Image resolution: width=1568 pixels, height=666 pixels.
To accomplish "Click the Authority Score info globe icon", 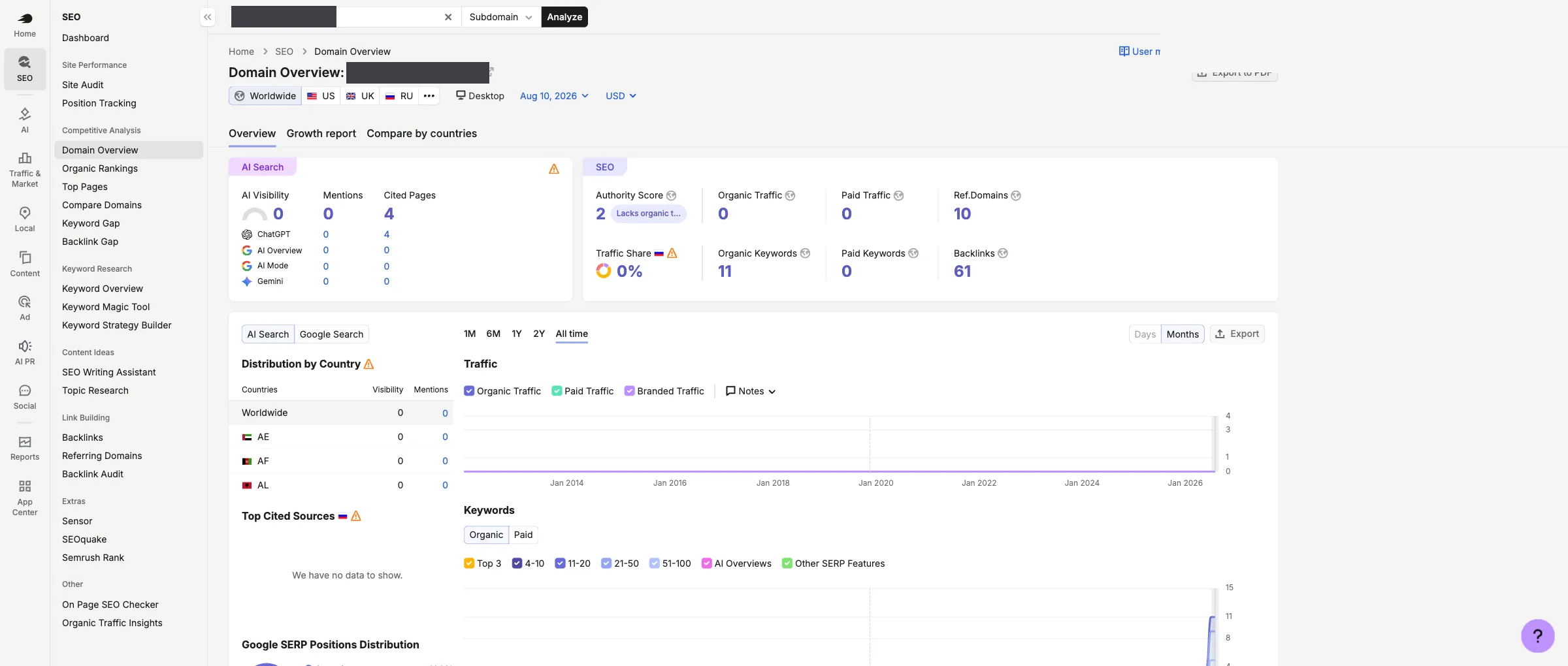I will click(x=671, y=195).
